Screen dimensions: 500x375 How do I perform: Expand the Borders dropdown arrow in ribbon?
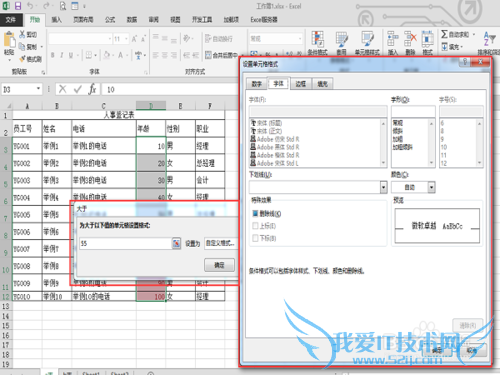[95, 55]
